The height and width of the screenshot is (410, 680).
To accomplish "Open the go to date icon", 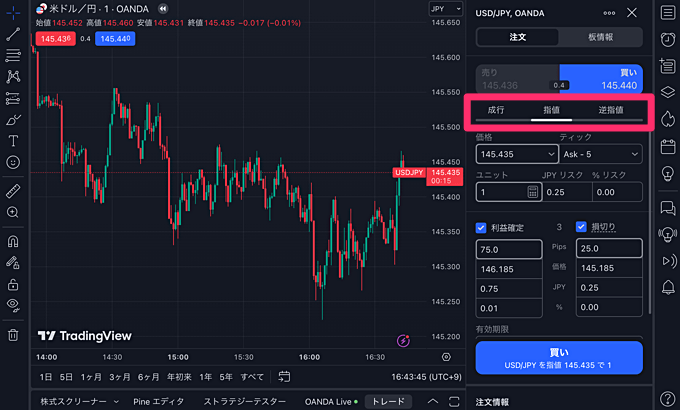I will pos(284,377).
